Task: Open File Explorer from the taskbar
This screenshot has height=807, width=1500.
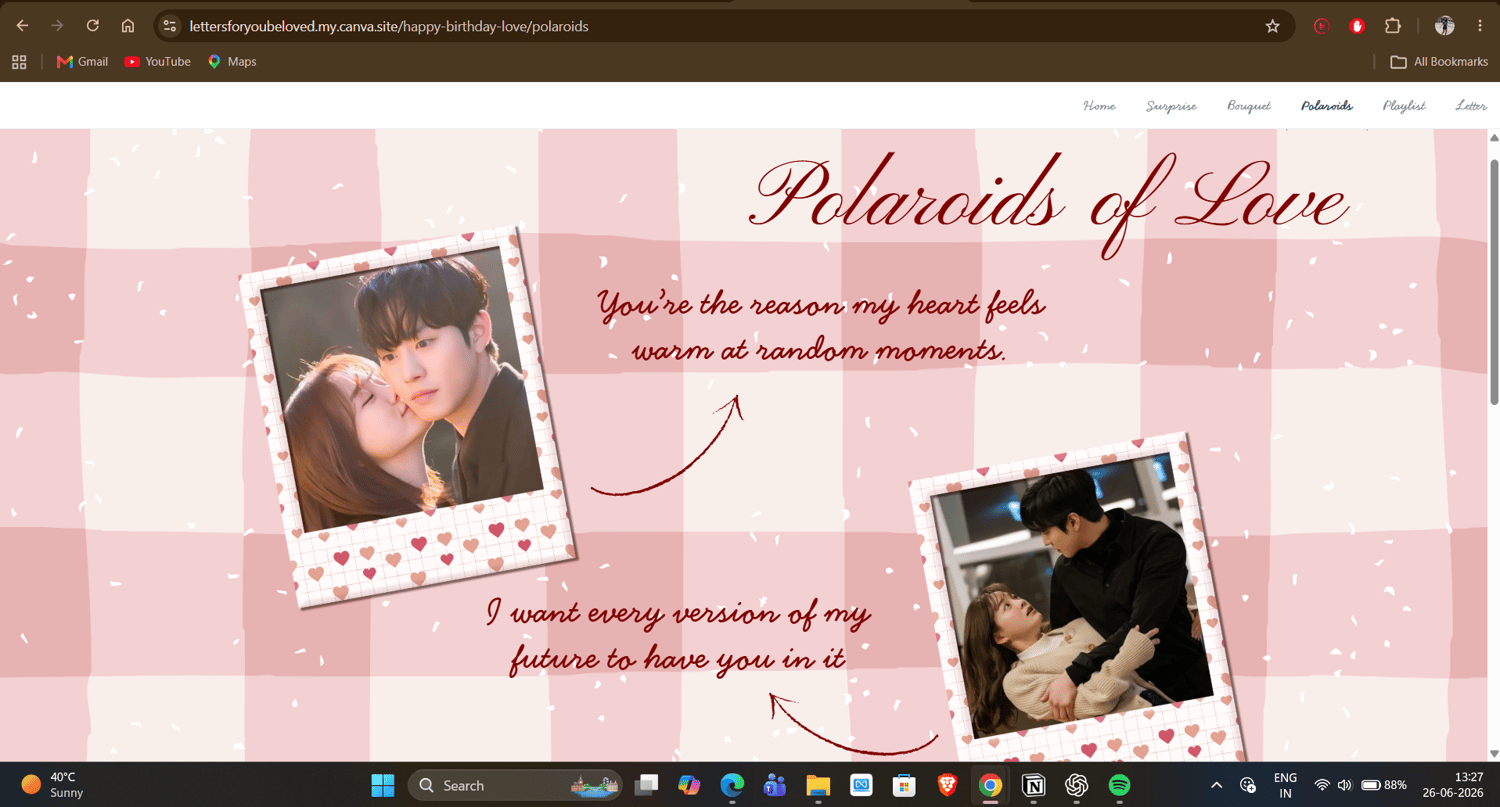Action: (818, 785)
